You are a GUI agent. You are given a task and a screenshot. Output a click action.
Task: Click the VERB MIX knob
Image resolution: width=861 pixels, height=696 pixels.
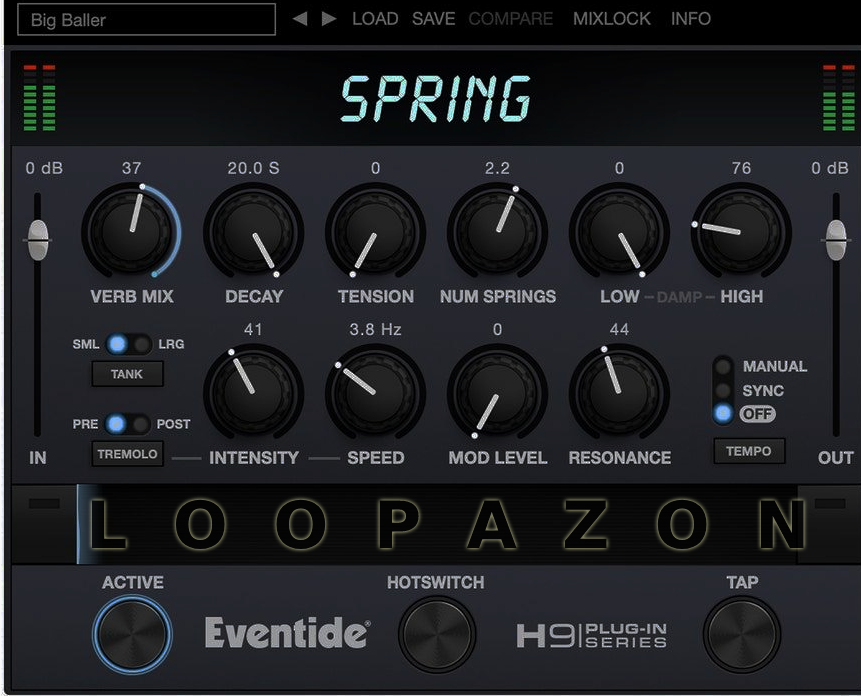click(x=131, y=231)
